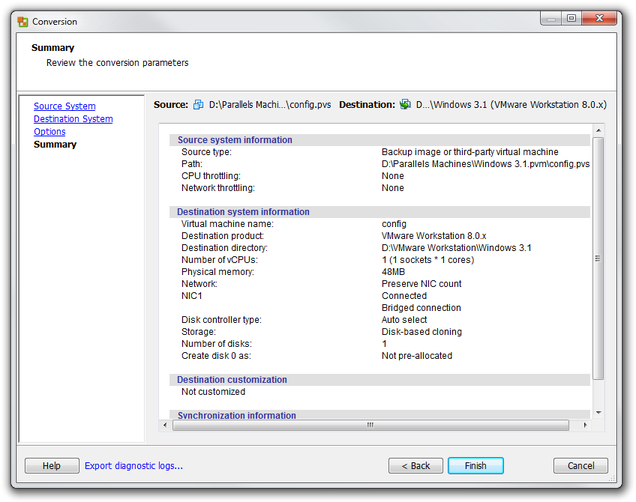Click the destination Windows 3.1 path text
Image resolution: width=636 pixels, height=502 pixels.
511,105
